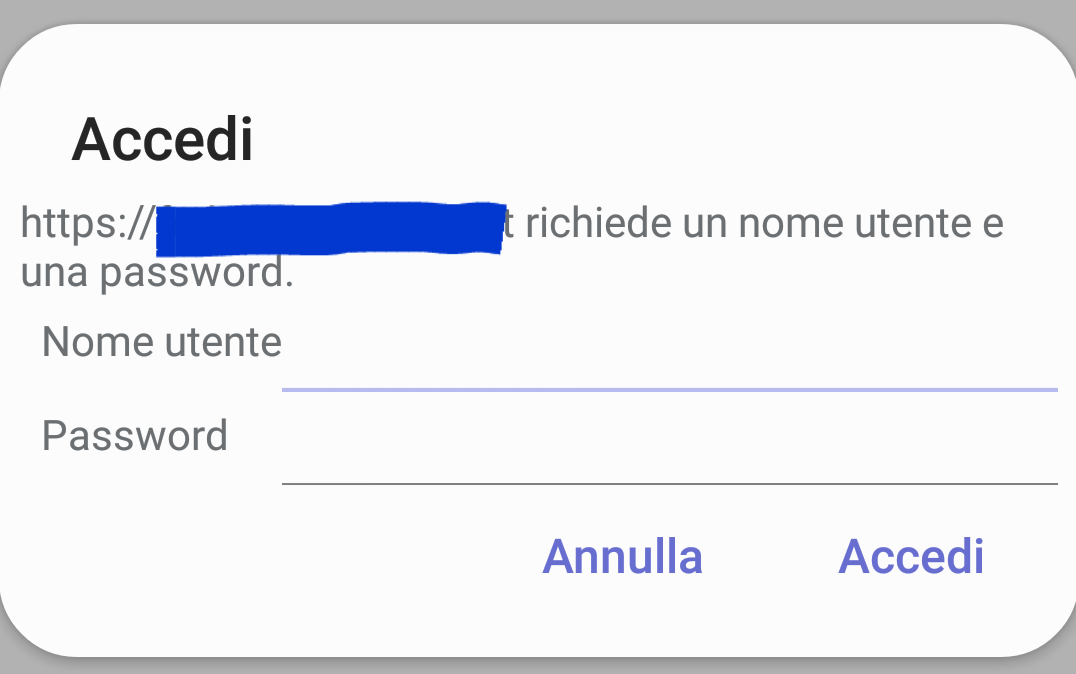This screenshot has height=674, width=1076.
Task: Tap the "Nome utente" field label
Action: pos(161,343)
